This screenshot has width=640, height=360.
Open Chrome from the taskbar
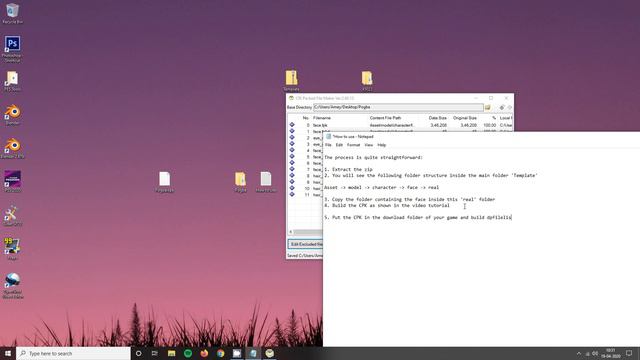[220, 353]
